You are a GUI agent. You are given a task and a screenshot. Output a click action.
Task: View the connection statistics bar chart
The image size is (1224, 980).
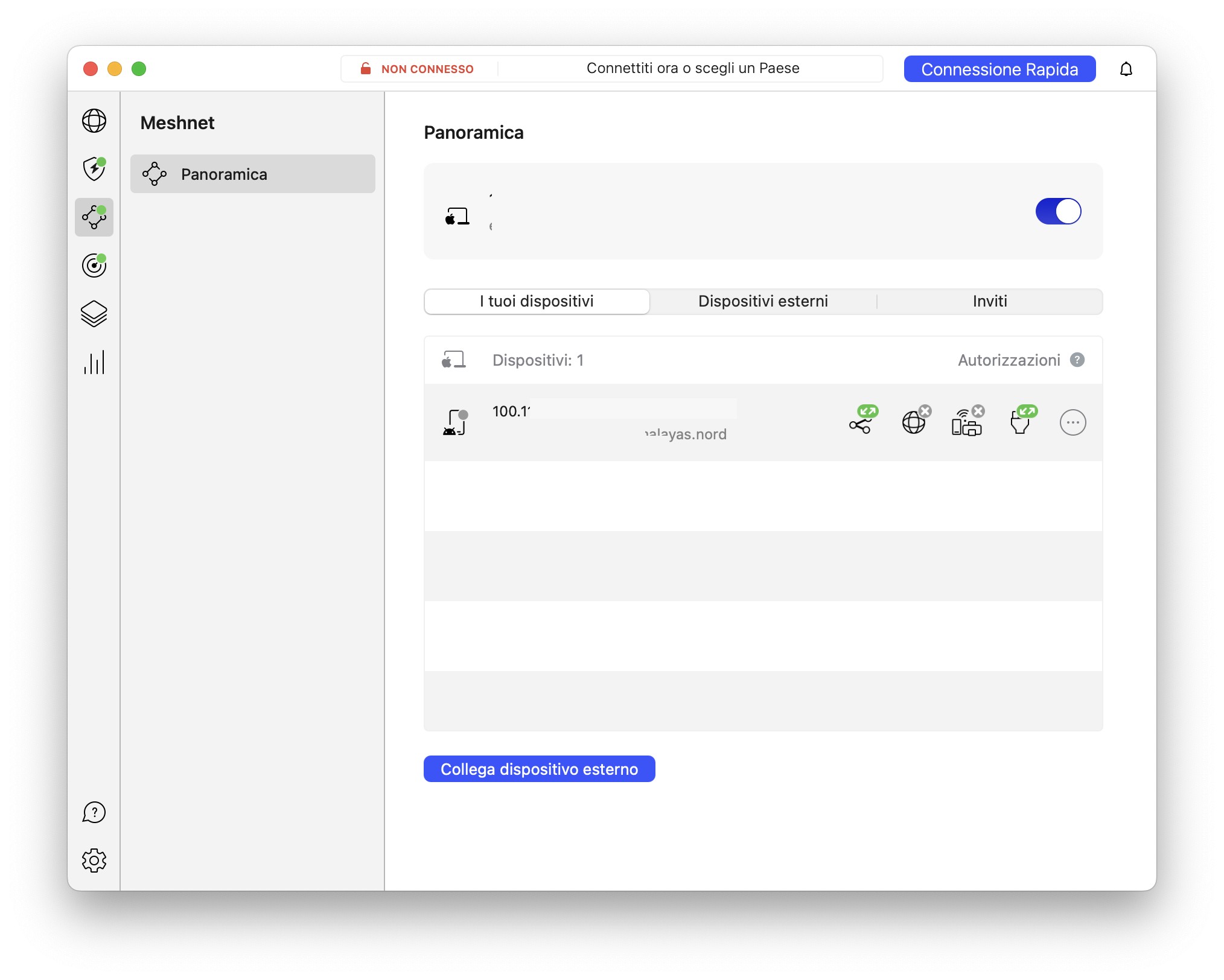(94, 362)
